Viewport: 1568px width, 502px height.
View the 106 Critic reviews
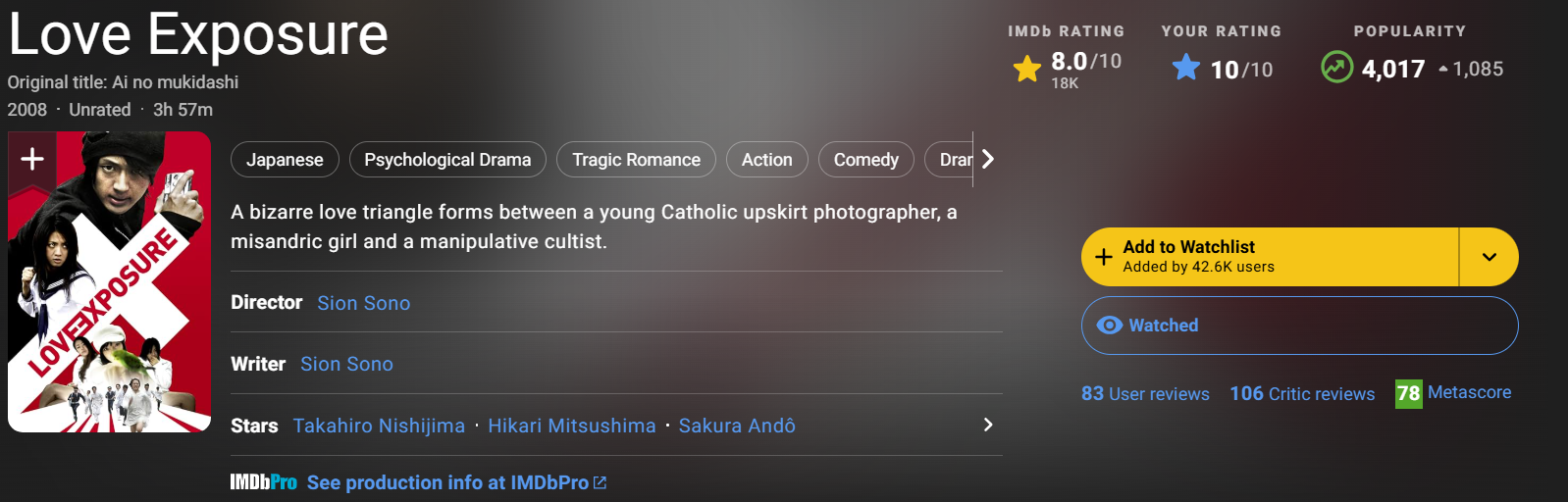click(x=1302, y=393)
